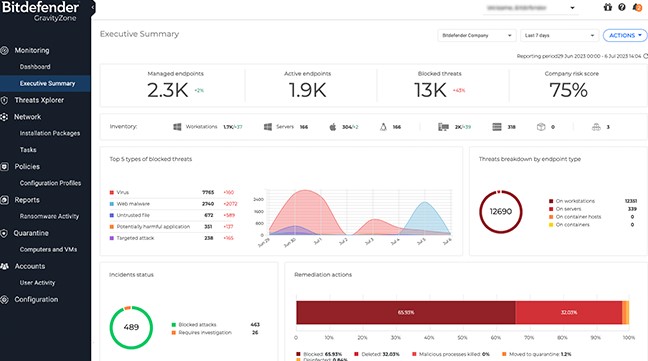Click the 65.93% blocked bar segment
The height and width of the screenshot is (361, 648).
coord(406,313)
